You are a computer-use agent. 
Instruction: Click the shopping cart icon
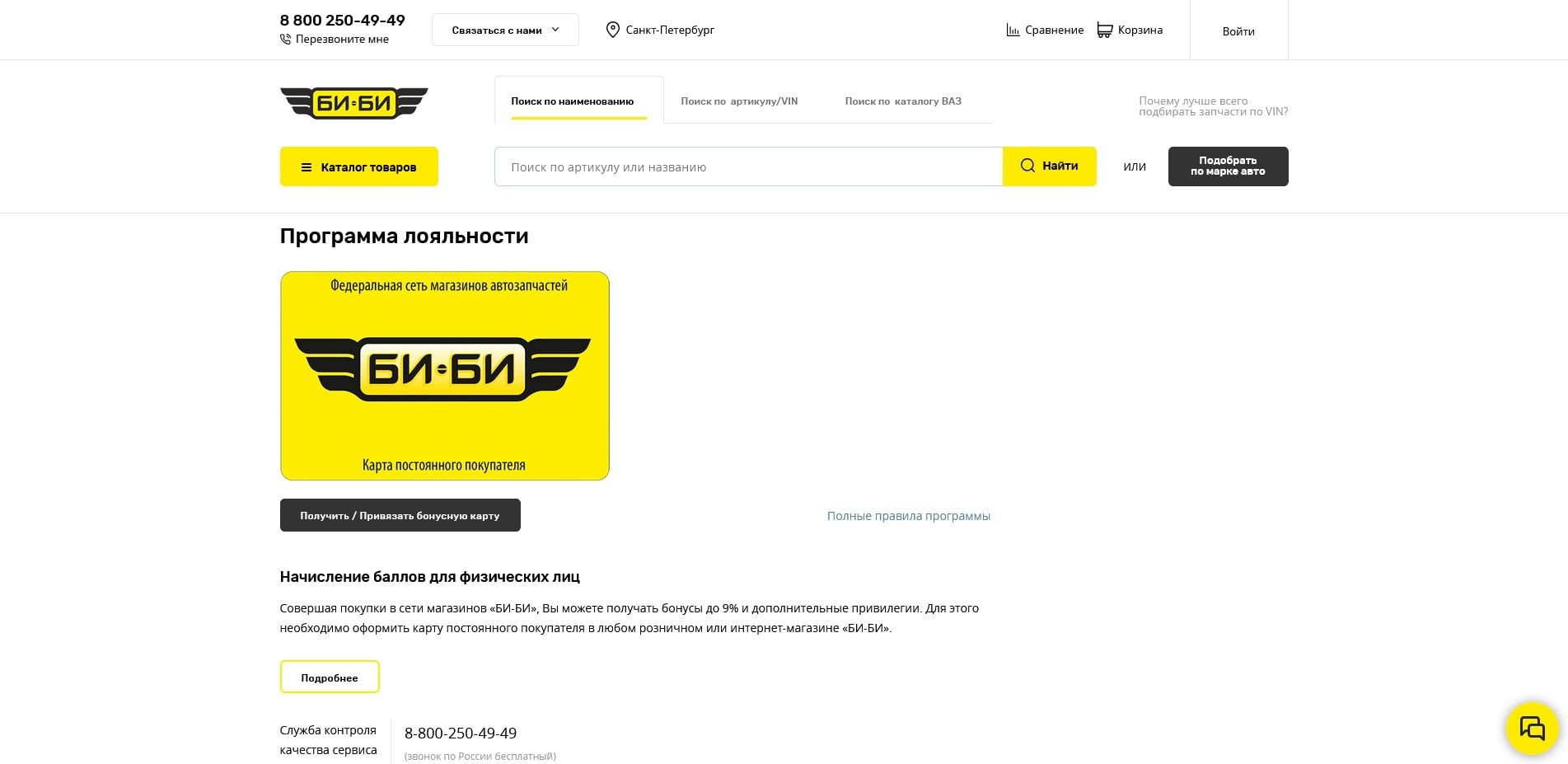tap(1104, 30)
